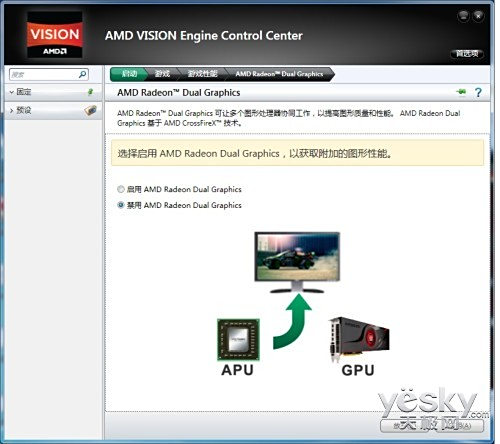The image size is (500, 444).
Task: Click the APU chip image
Action: 238,340
